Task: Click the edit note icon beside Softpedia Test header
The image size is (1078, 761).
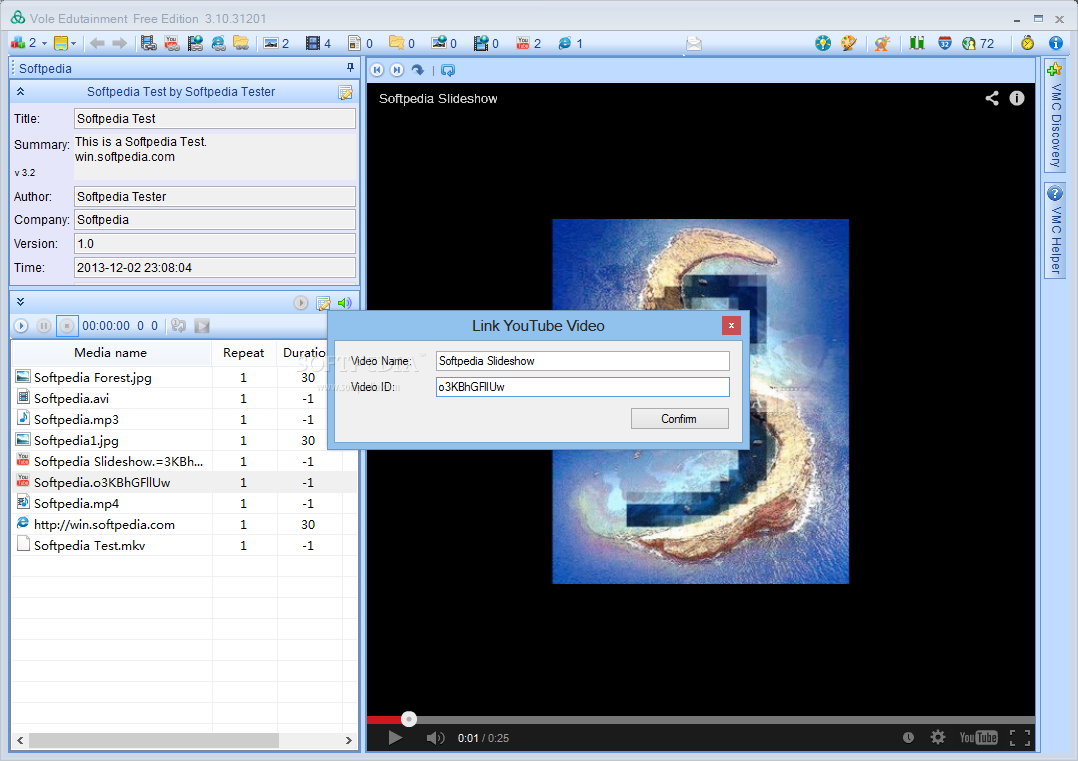Action: click(345, 92)
